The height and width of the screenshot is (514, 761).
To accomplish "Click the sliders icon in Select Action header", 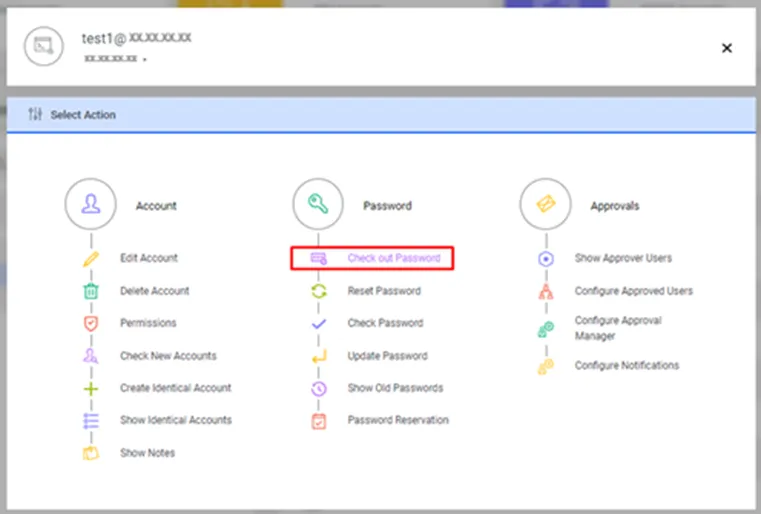I will [x=35, y=114].
